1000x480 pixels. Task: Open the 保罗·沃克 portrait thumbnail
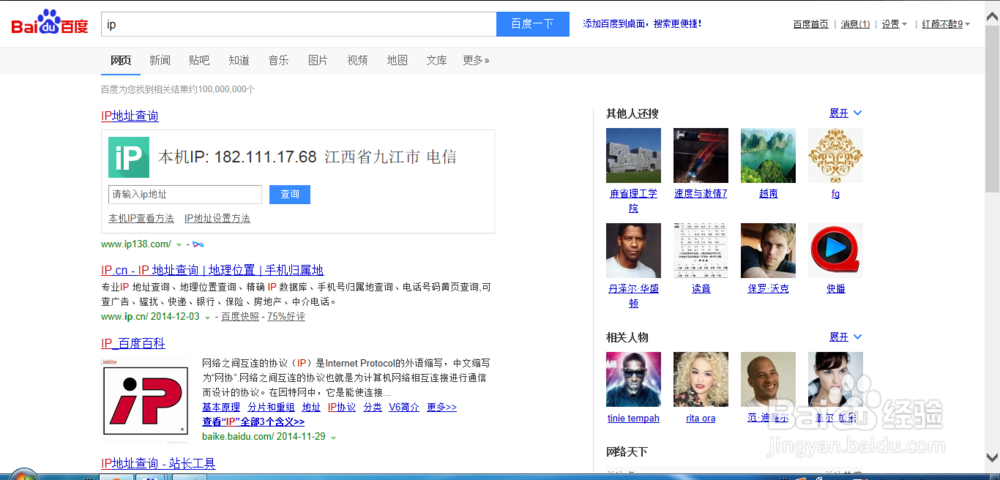pos(768,251)
